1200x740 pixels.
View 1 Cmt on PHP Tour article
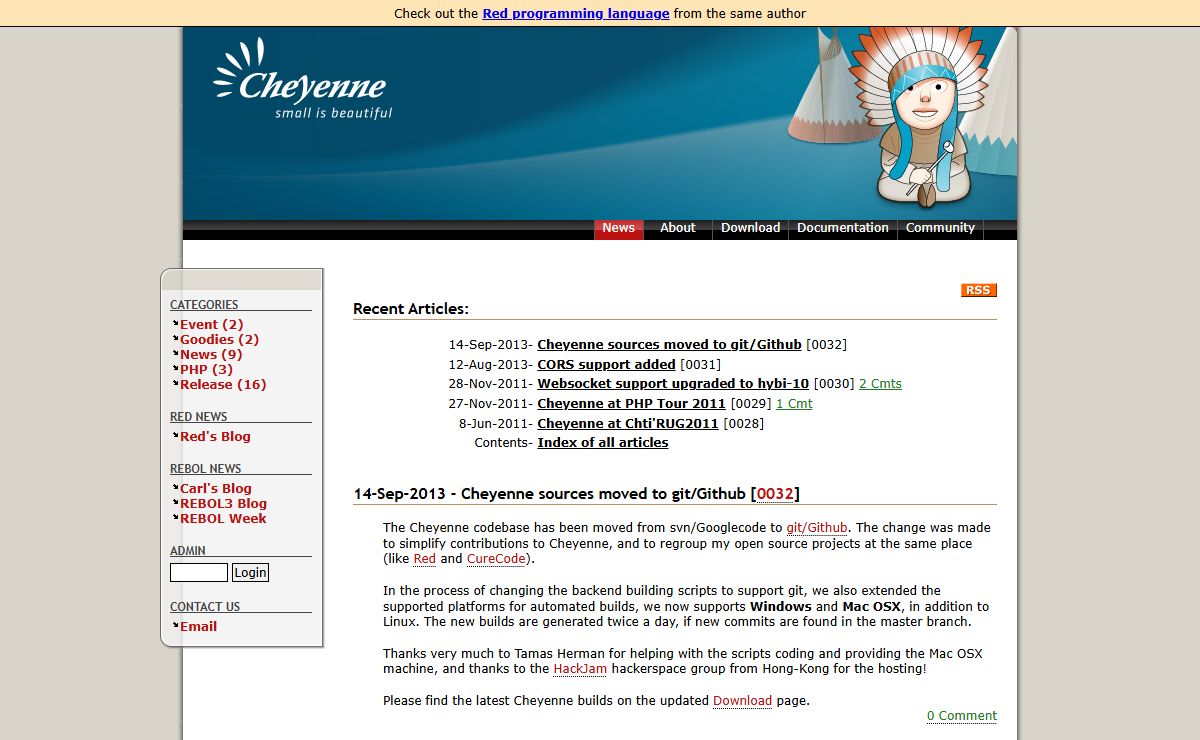pos(794,404)
